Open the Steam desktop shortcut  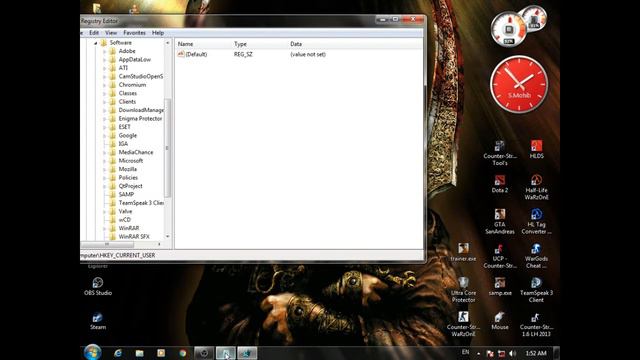point(98,321)
